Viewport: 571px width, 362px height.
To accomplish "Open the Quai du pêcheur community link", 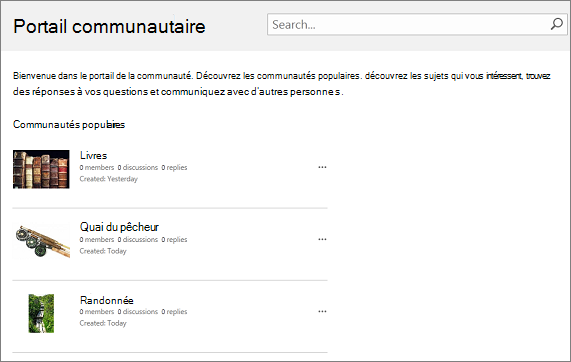I will pos(119,227).
